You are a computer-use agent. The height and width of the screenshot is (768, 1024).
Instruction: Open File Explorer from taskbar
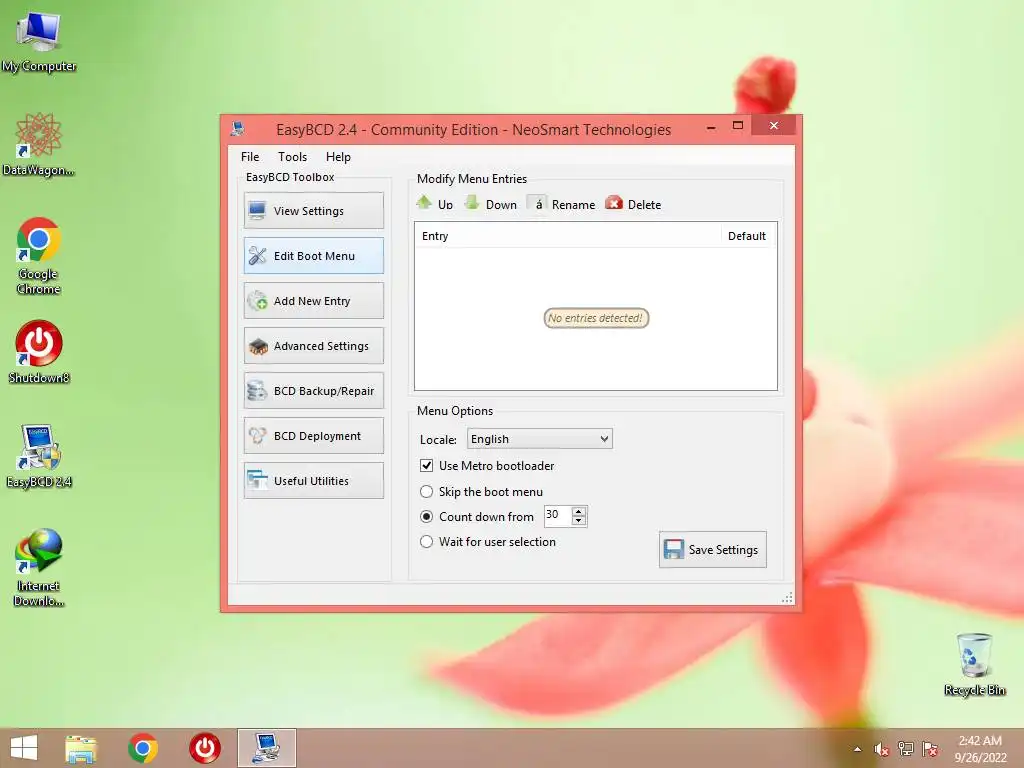(81, 748)
